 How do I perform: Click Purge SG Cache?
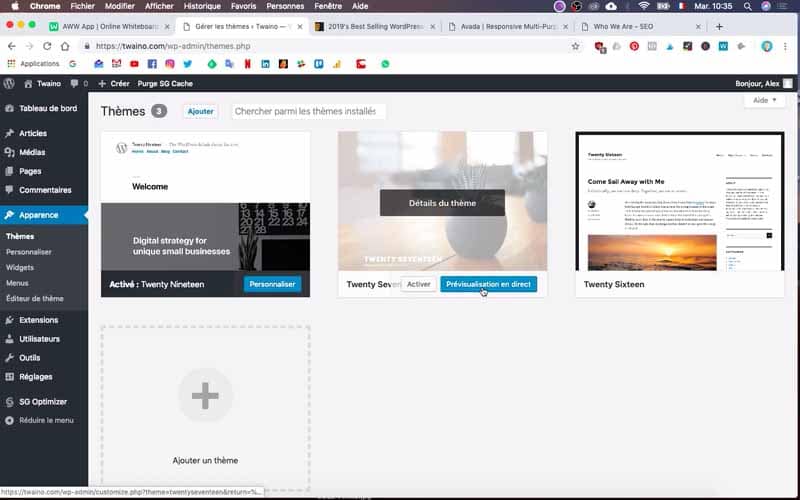pos(165,83)
